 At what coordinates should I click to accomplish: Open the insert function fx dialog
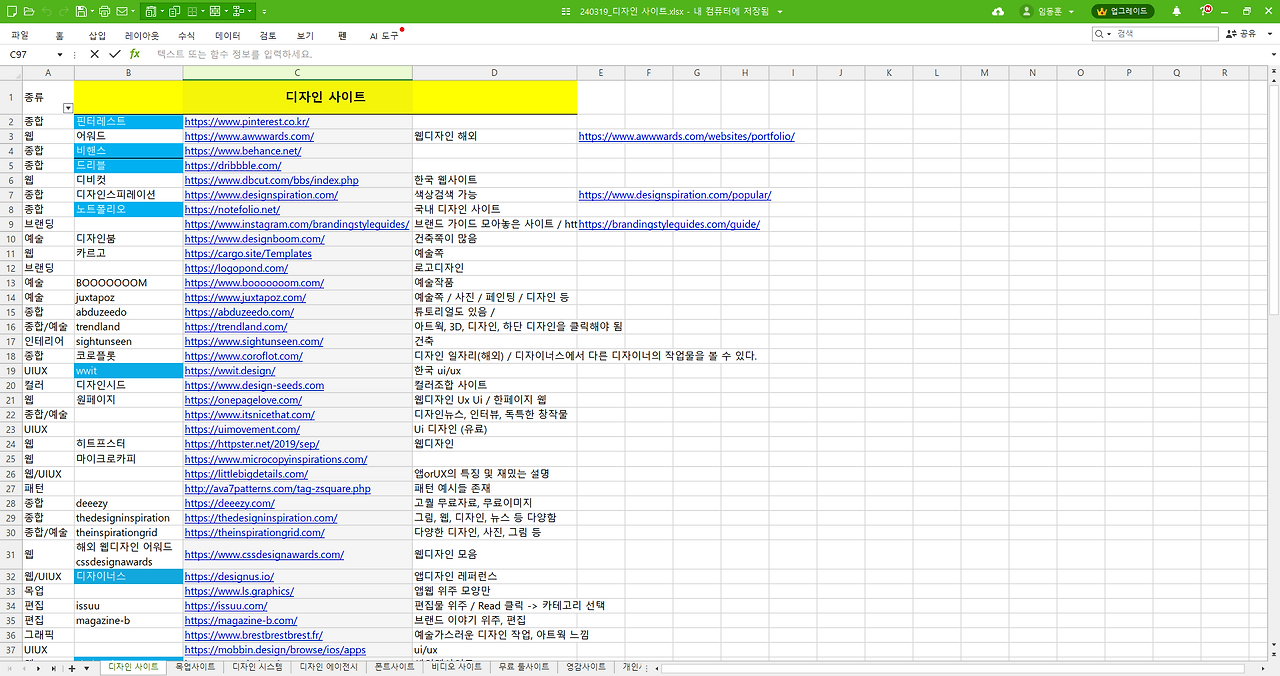pos(135,54)
